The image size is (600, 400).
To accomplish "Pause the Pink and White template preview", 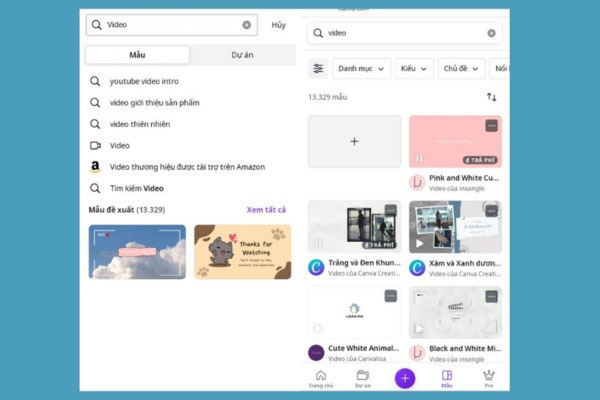I will coord(419,158).
